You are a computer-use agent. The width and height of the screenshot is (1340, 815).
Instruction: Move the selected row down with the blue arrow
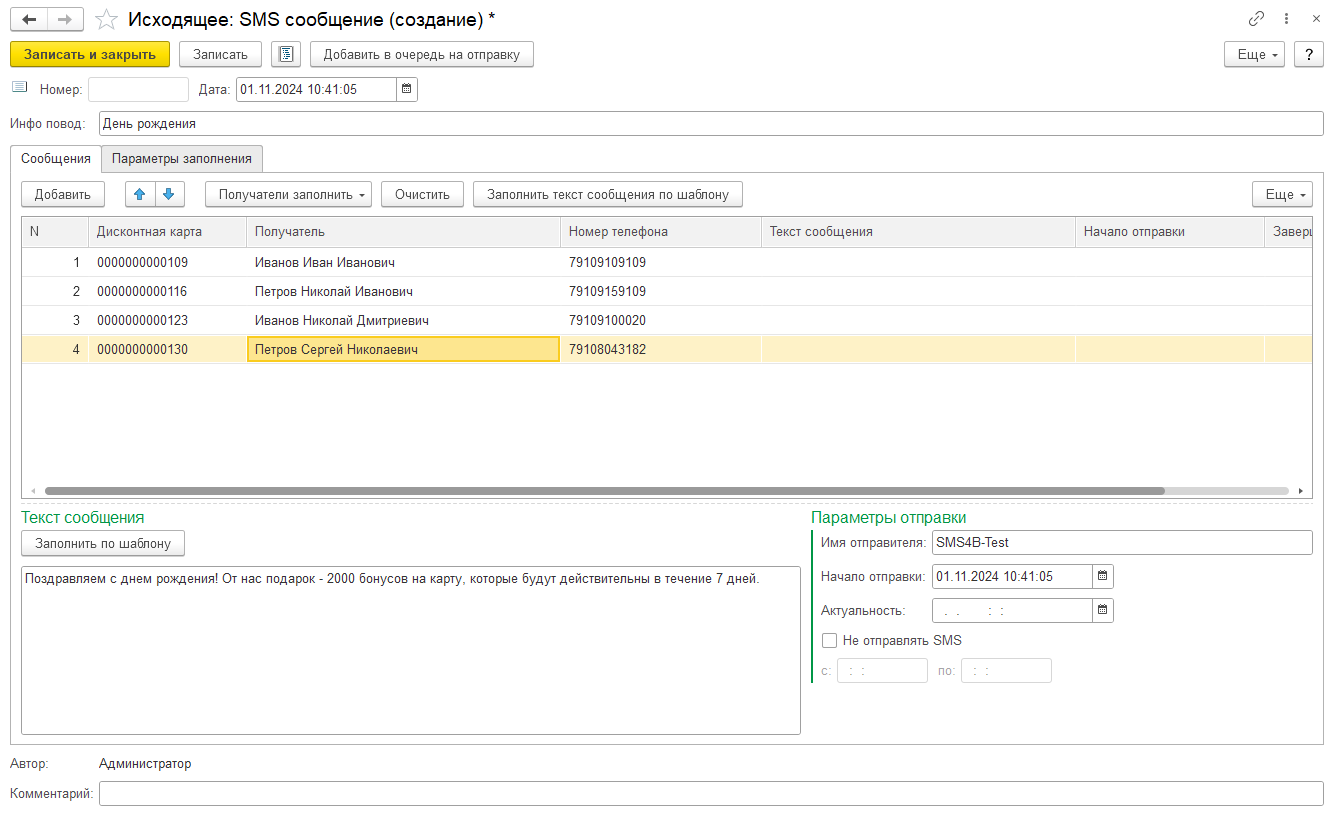[x=169, y=194]
